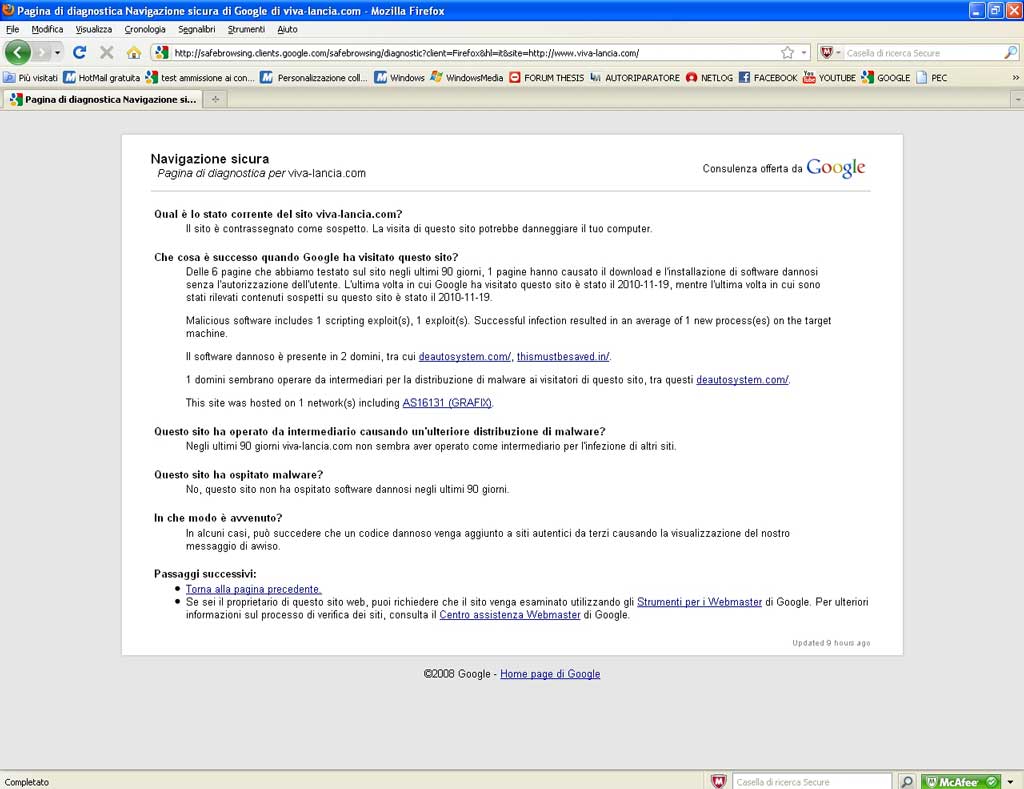Image resolution: width=1024 pixels, height=789 pixels.
Task: Open the back/forward history dropdown arrow
Action: (x=57, y=52)
